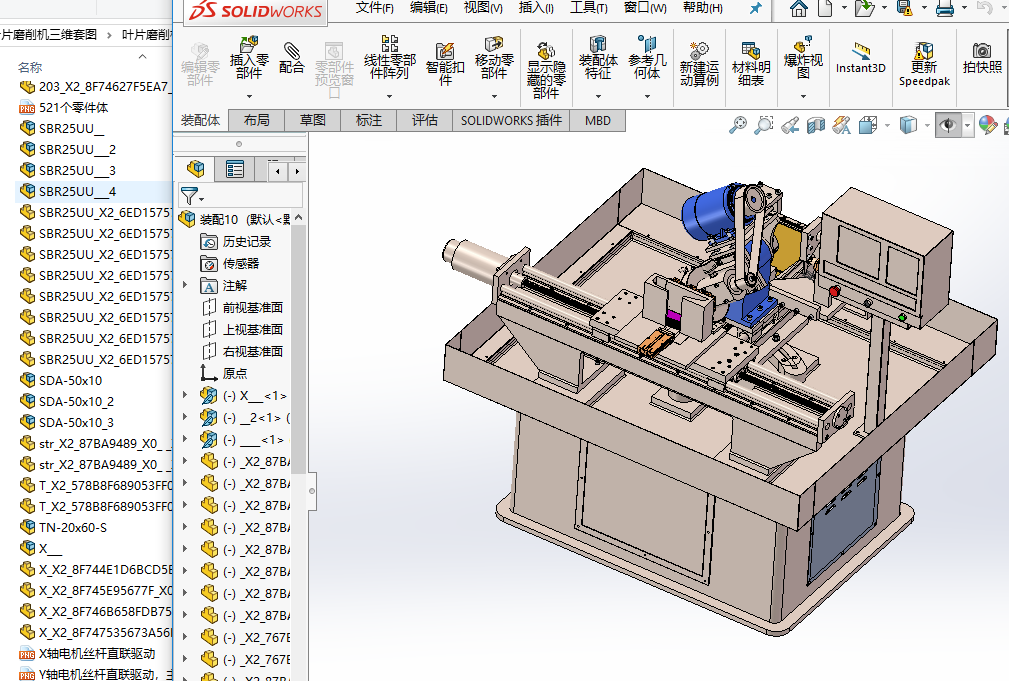
Task: Click the Print icon
Action: (x=945, y=8)
